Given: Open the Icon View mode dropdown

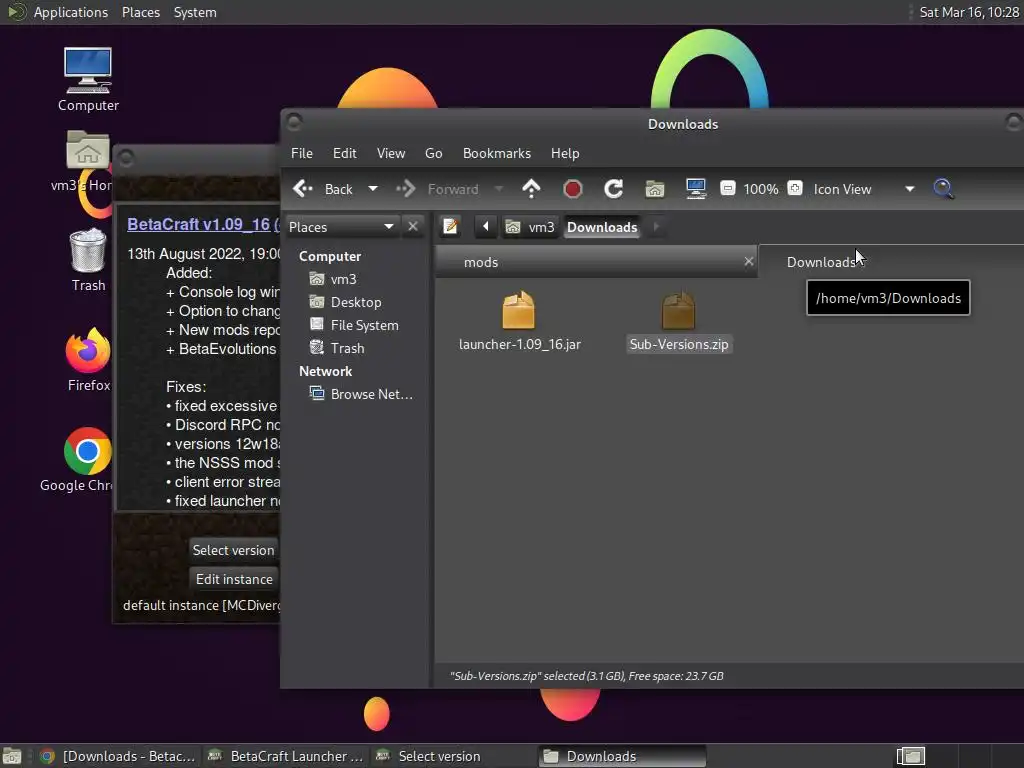Looking at the screenshot, I should pyautogui.click(x=862, y=189).
